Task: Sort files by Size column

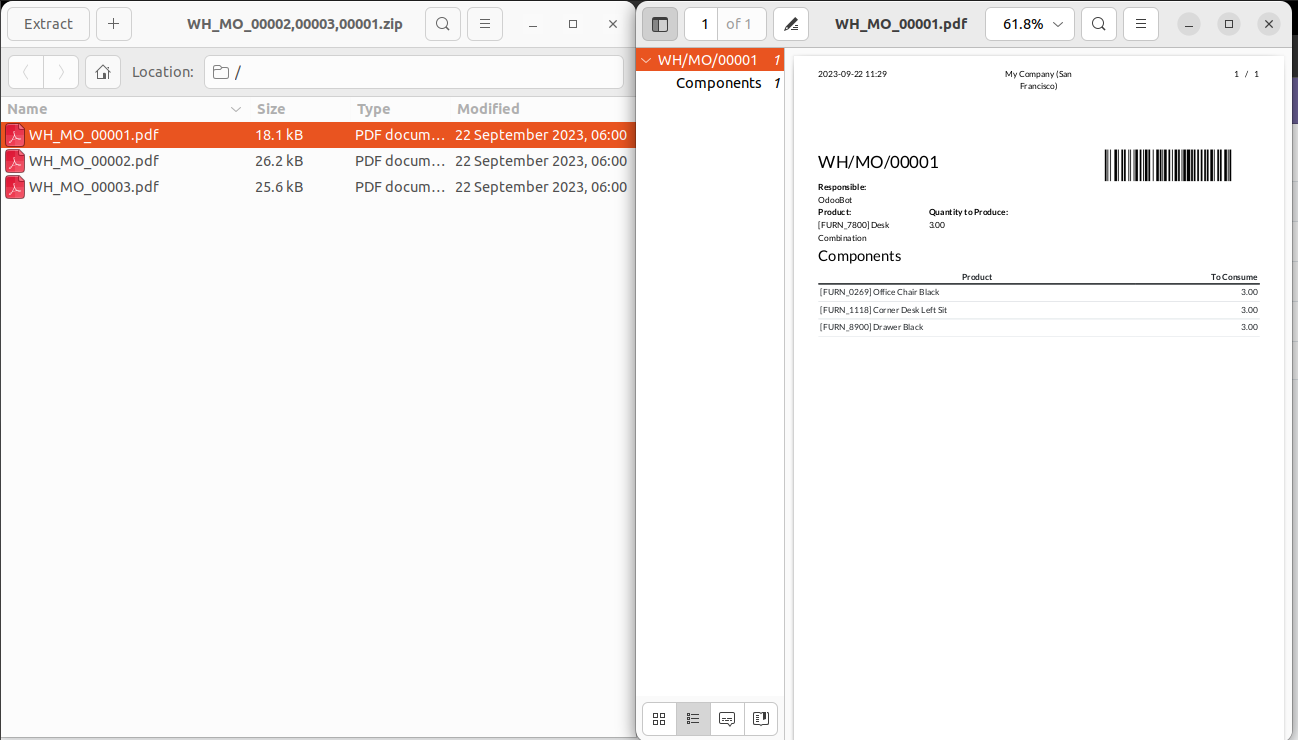Action: pyautogui.click(x=298, y=109)
